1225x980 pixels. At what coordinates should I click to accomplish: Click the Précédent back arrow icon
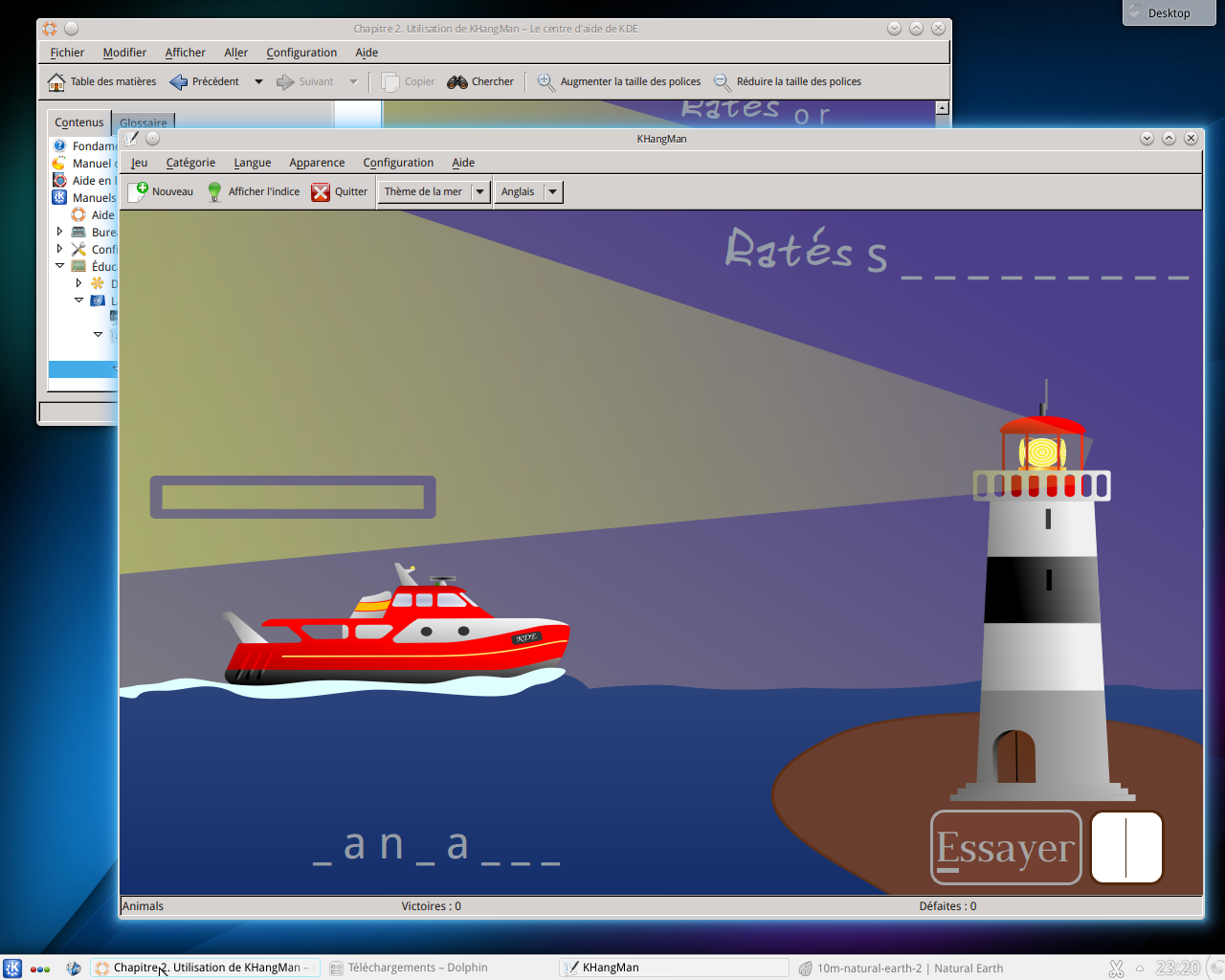[x=179, y=82]
